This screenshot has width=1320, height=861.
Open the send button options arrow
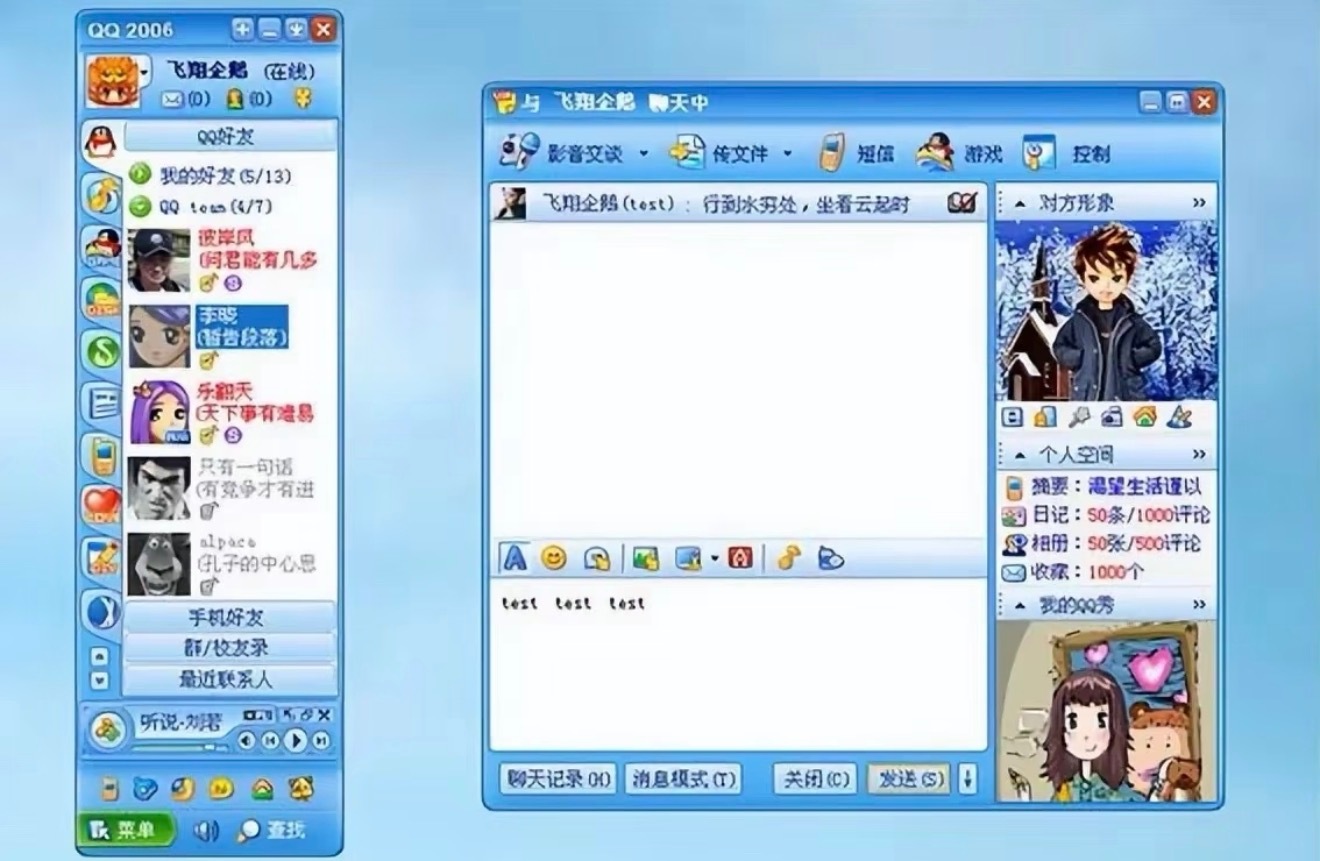click(967, 779)
